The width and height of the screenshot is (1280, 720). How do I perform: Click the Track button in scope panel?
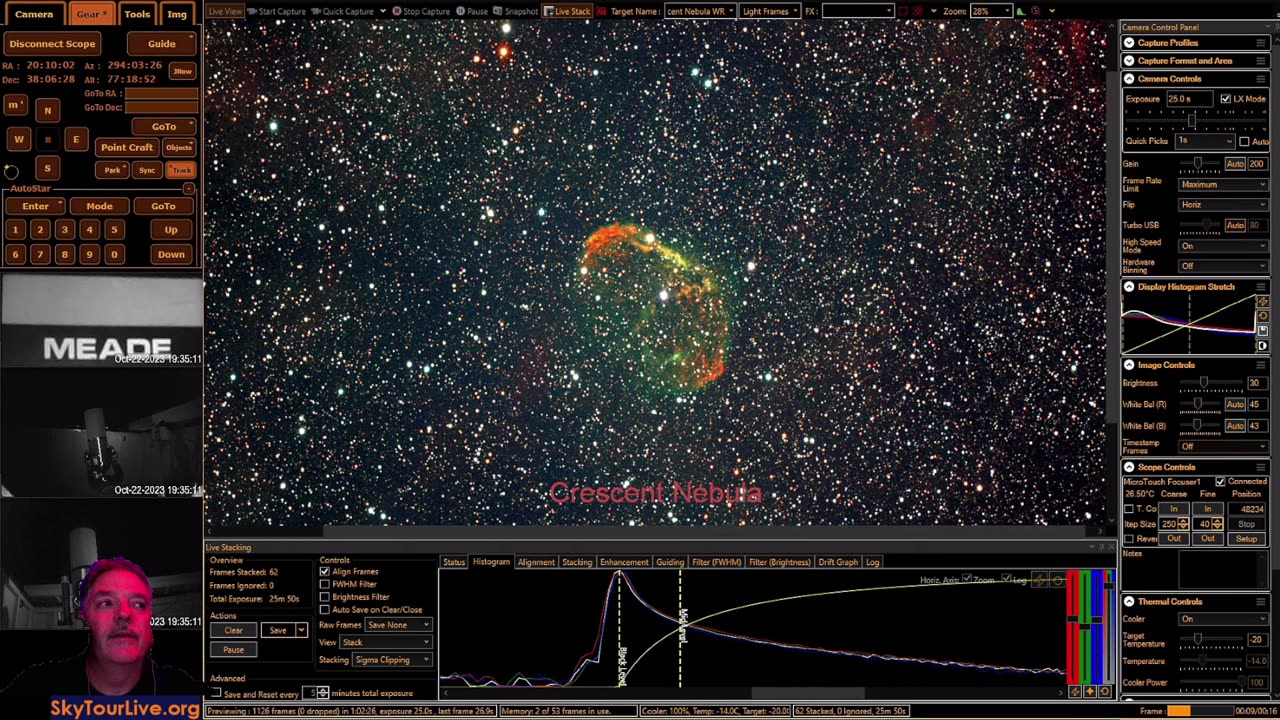(x=180, y=170)
